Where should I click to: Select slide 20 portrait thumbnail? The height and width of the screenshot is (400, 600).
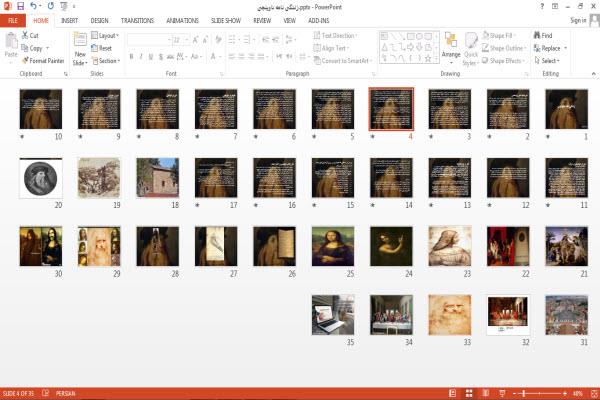pyautogui.click(x=41, y=178)
